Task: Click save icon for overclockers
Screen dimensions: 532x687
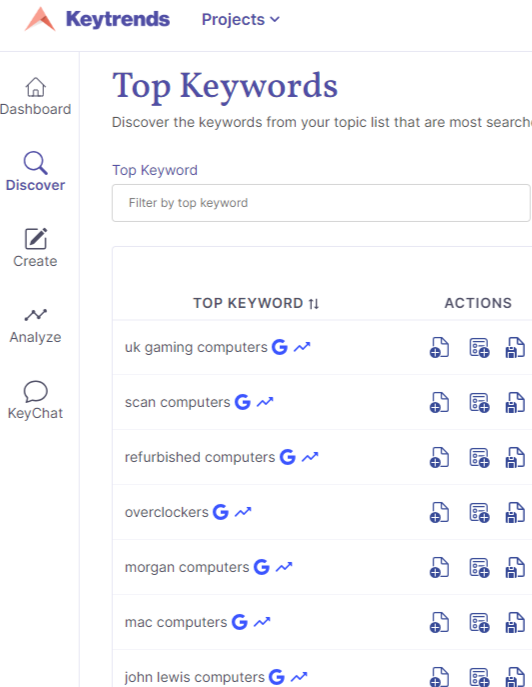Action: [x=515, y=513]
